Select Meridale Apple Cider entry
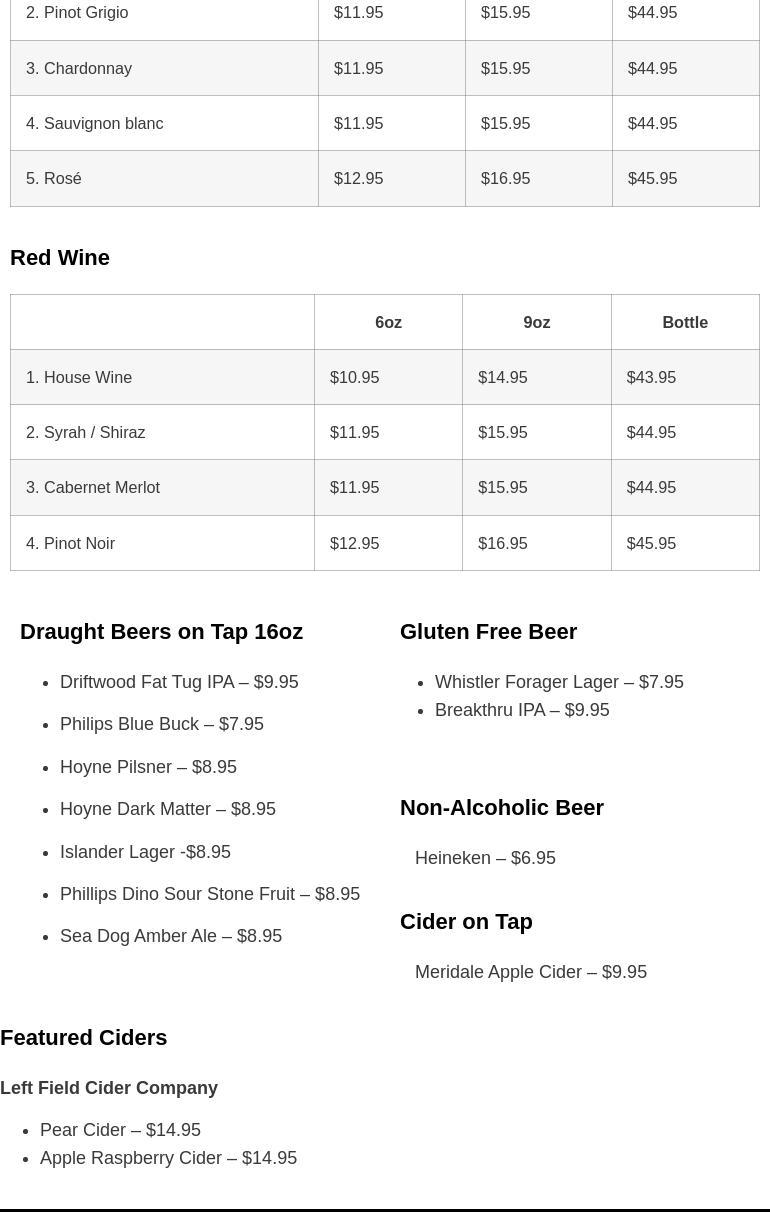Image resolution: width=770 pixels, height=1212 pixels. pyautogui.click(x=531, y=972)
